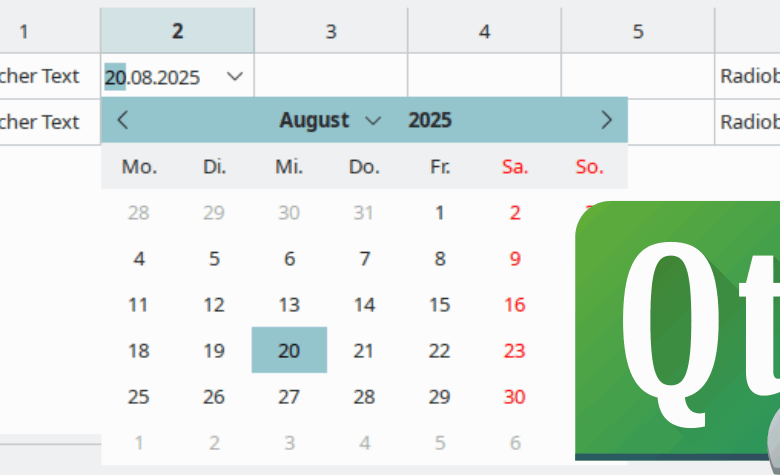Click the date input field 20.08.2025

point(160,76)
